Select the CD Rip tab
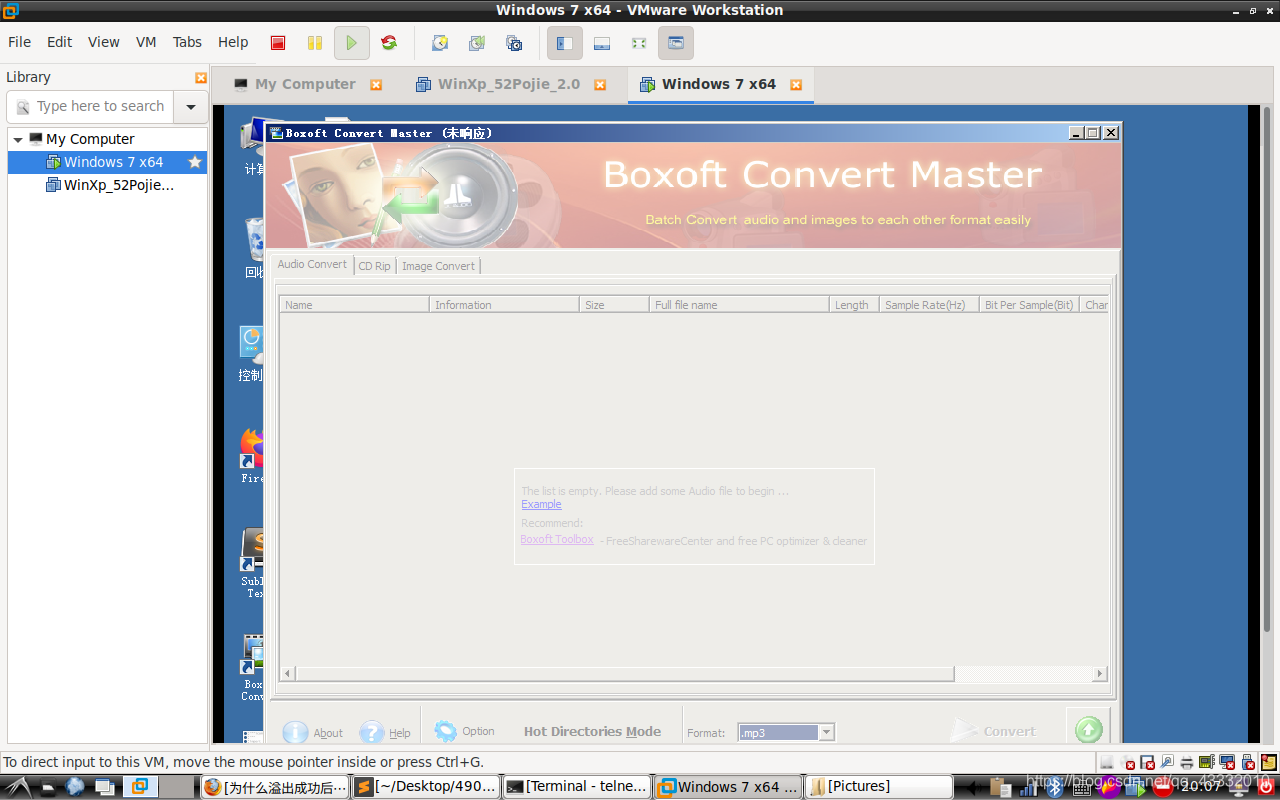The height and width of the screenshot is (800, 1280). tap(374, 266)
